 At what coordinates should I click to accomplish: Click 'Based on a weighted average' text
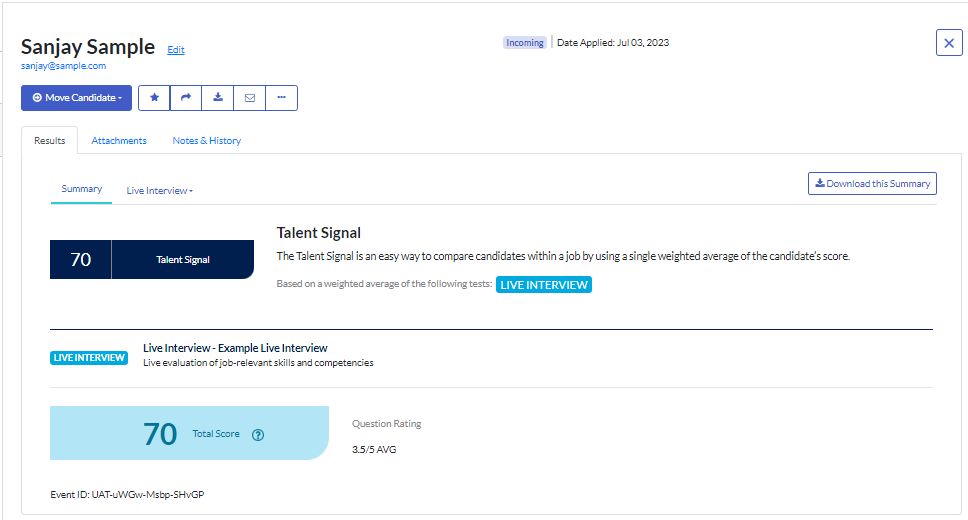point(384,283)
